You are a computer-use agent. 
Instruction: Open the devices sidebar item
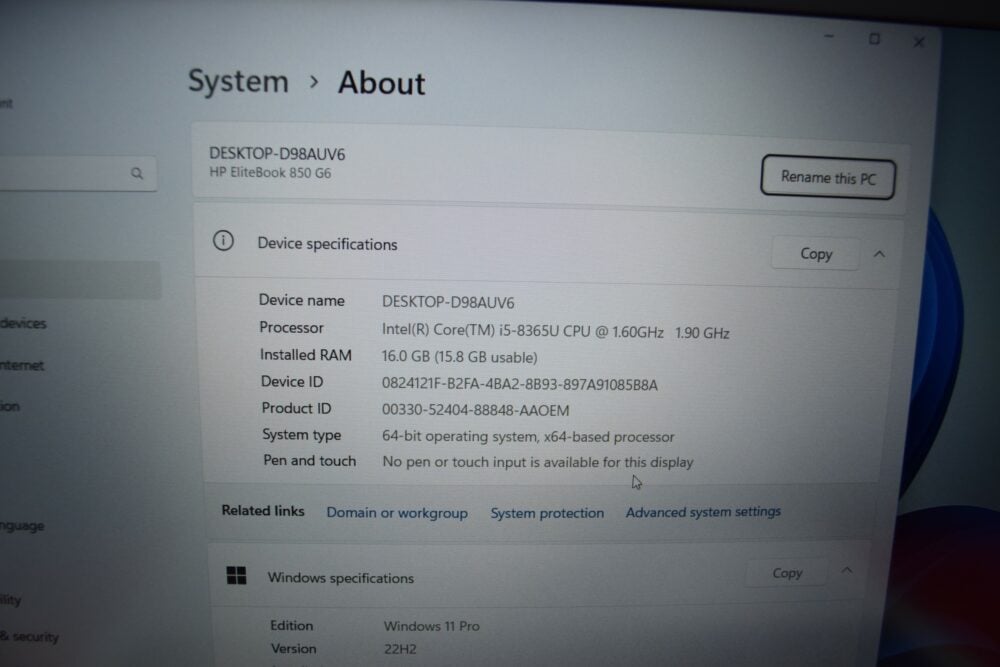(x=24, y=323)
